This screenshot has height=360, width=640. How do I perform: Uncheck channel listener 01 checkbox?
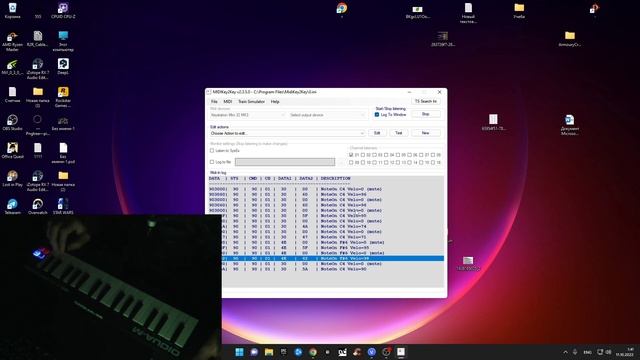(351, 155)
